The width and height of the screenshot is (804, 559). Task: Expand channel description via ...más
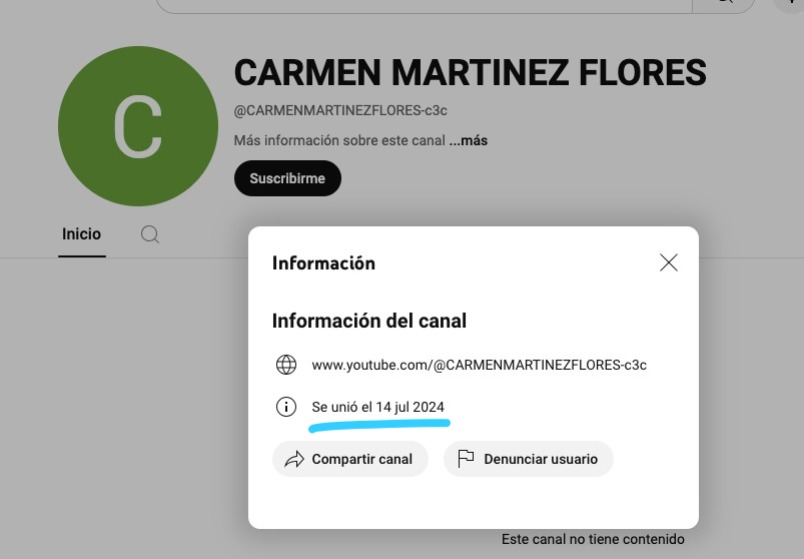[x=468, y=141]
